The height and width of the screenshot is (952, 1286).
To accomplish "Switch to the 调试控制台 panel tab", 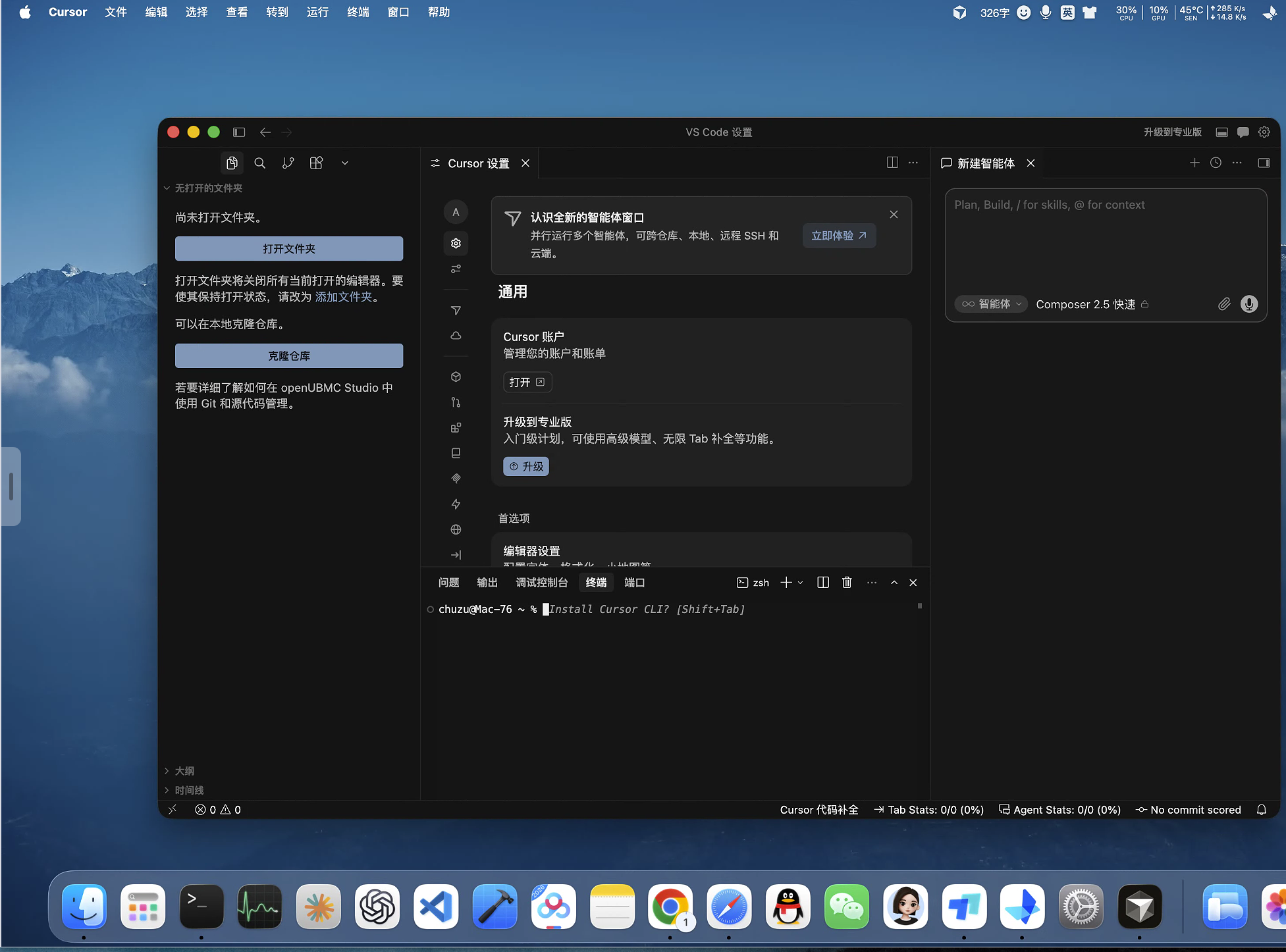I will coord(542,583).
